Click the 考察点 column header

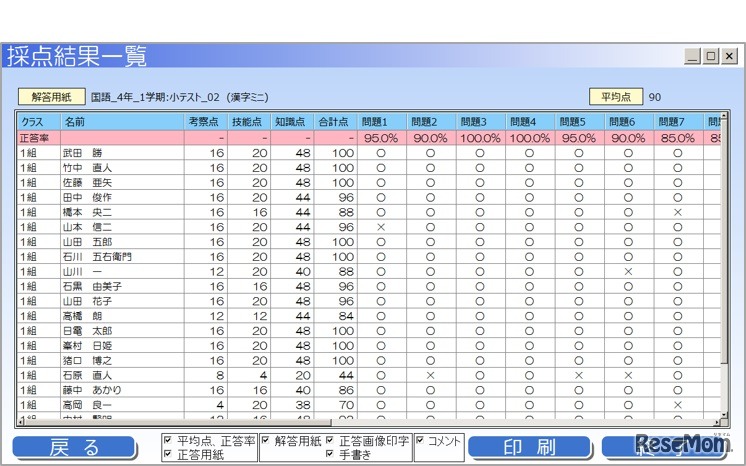pos(206,122)
